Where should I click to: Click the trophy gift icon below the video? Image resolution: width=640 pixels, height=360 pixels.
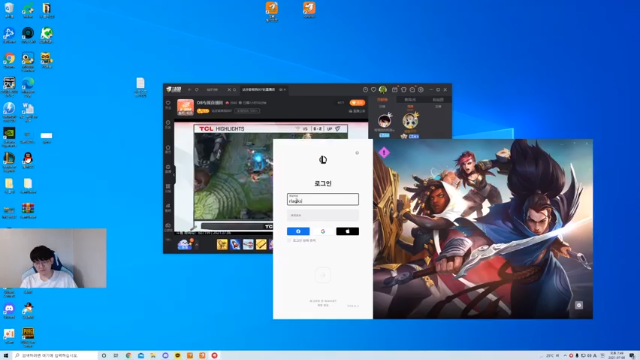tap(222, 244)
